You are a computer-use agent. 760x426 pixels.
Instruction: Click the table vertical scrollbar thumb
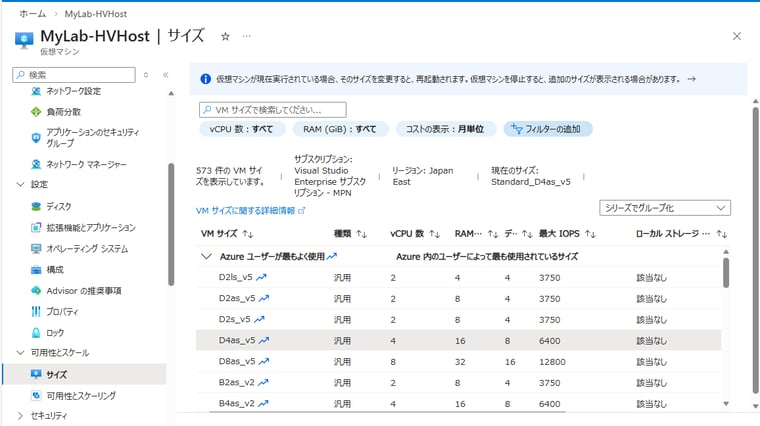pos(726,273)
